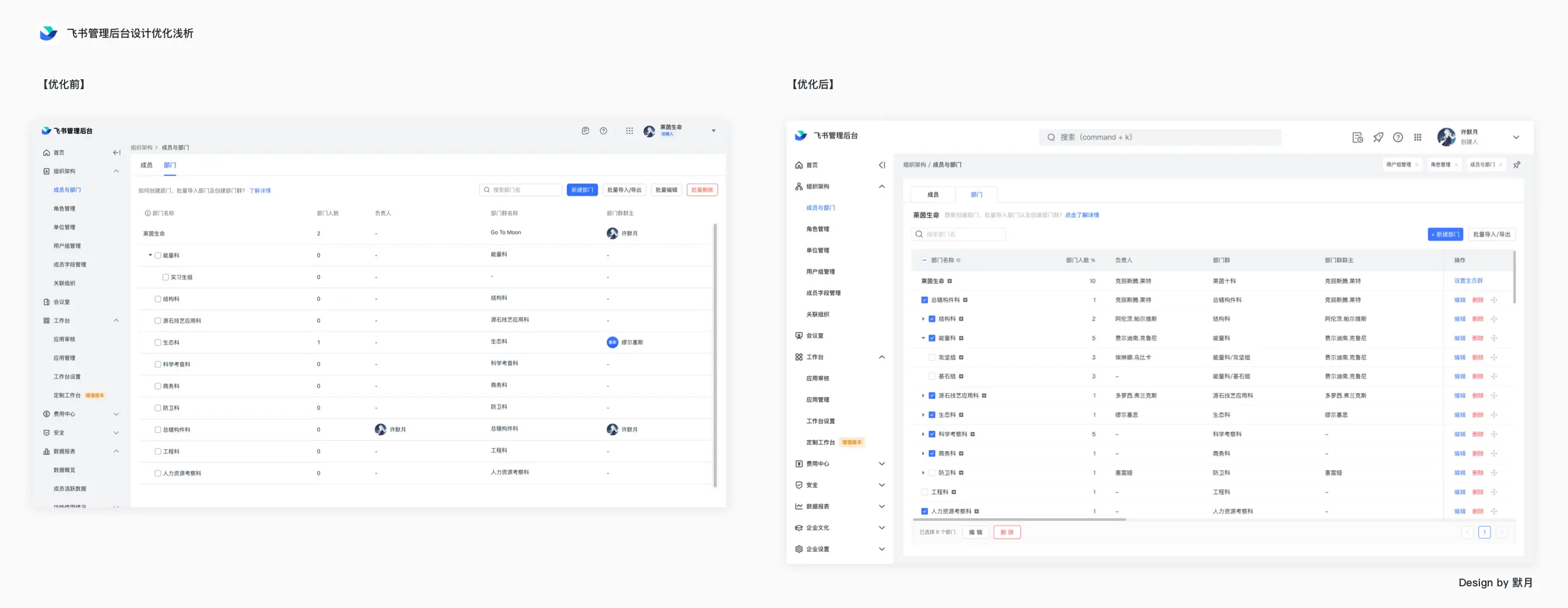Open the help question-mark icon in the 优化后 header
The image size is (1568, 608).
tap(1398, 137)
